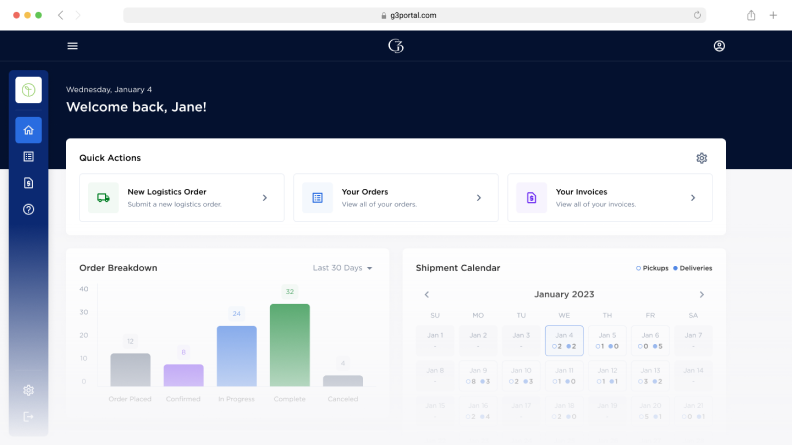Click the green Complete bar in chart
The image size is (792, 445).
(289, 345)
